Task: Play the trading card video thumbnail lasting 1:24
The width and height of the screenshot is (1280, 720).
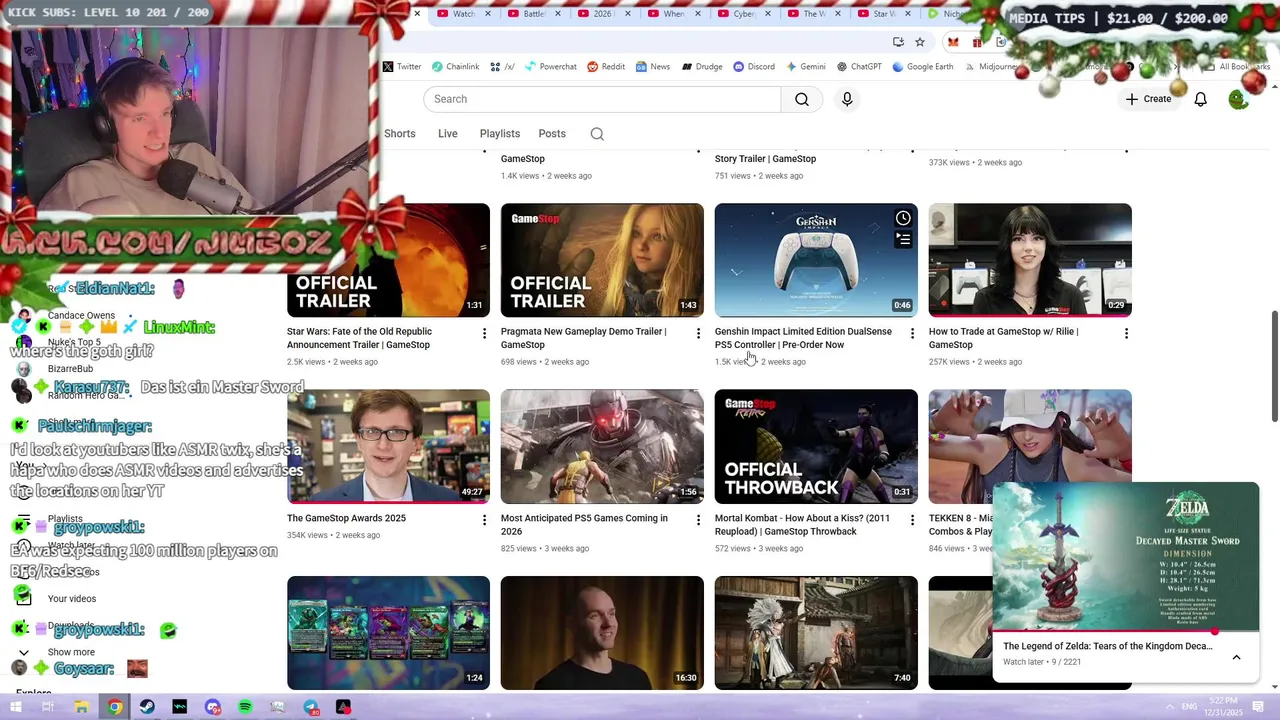Action: tap(388, 633)
